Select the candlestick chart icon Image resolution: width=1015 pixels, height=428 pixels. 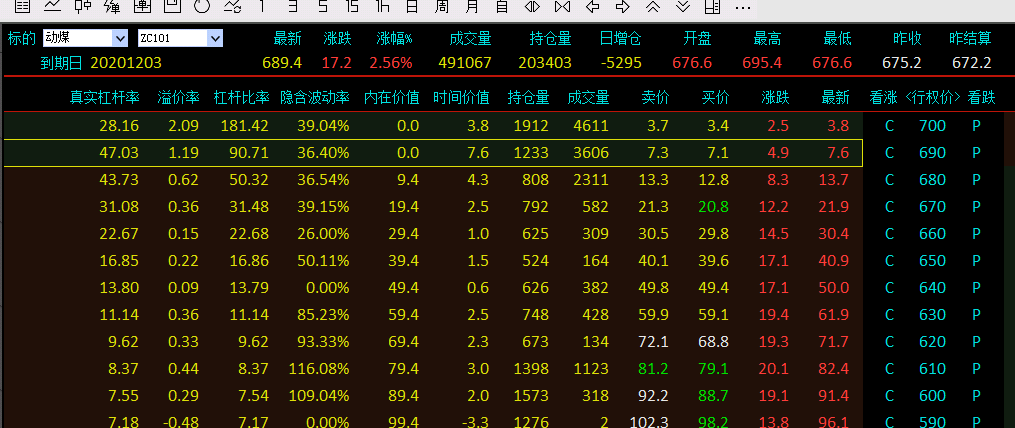[83, 6]
